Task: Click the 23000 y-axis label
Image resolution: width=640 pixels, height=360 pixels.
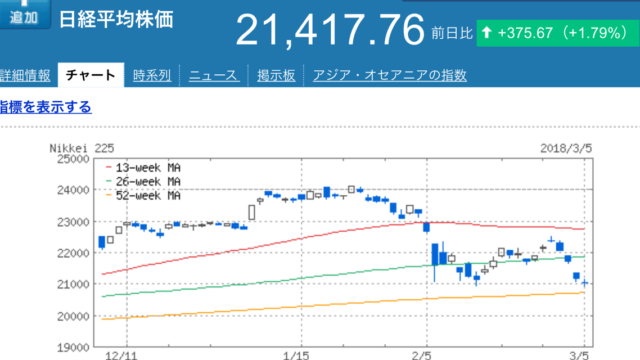Action: [73, 222]
